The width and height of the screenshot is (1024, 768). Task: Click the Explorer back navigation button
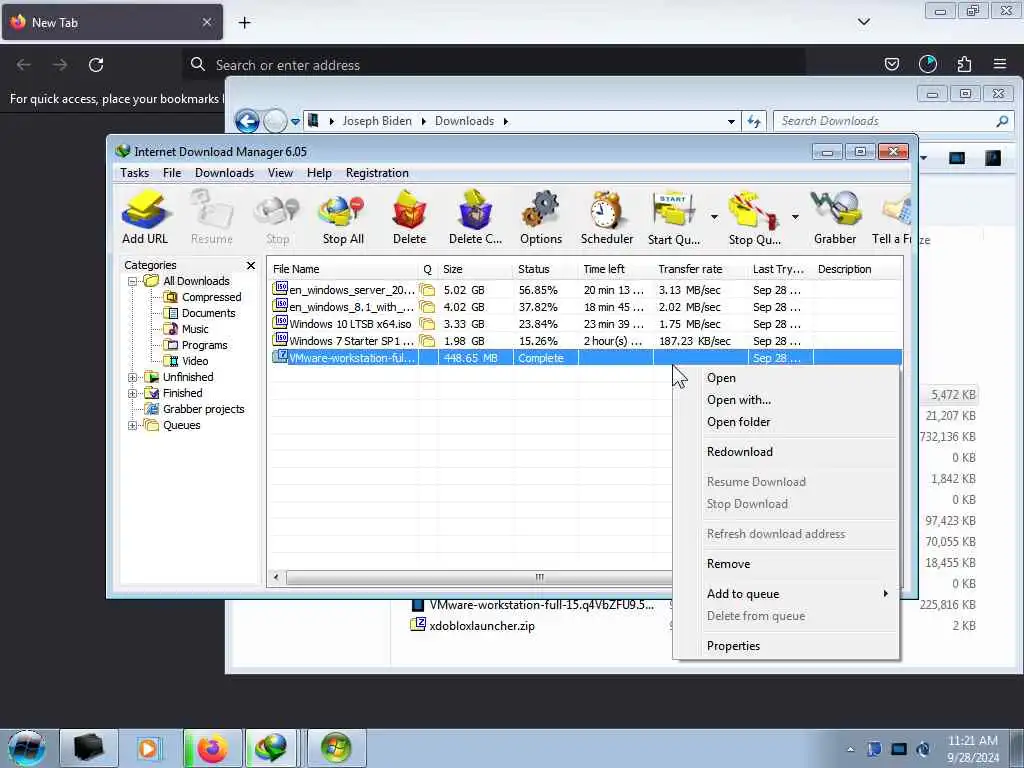coord(247,121)
